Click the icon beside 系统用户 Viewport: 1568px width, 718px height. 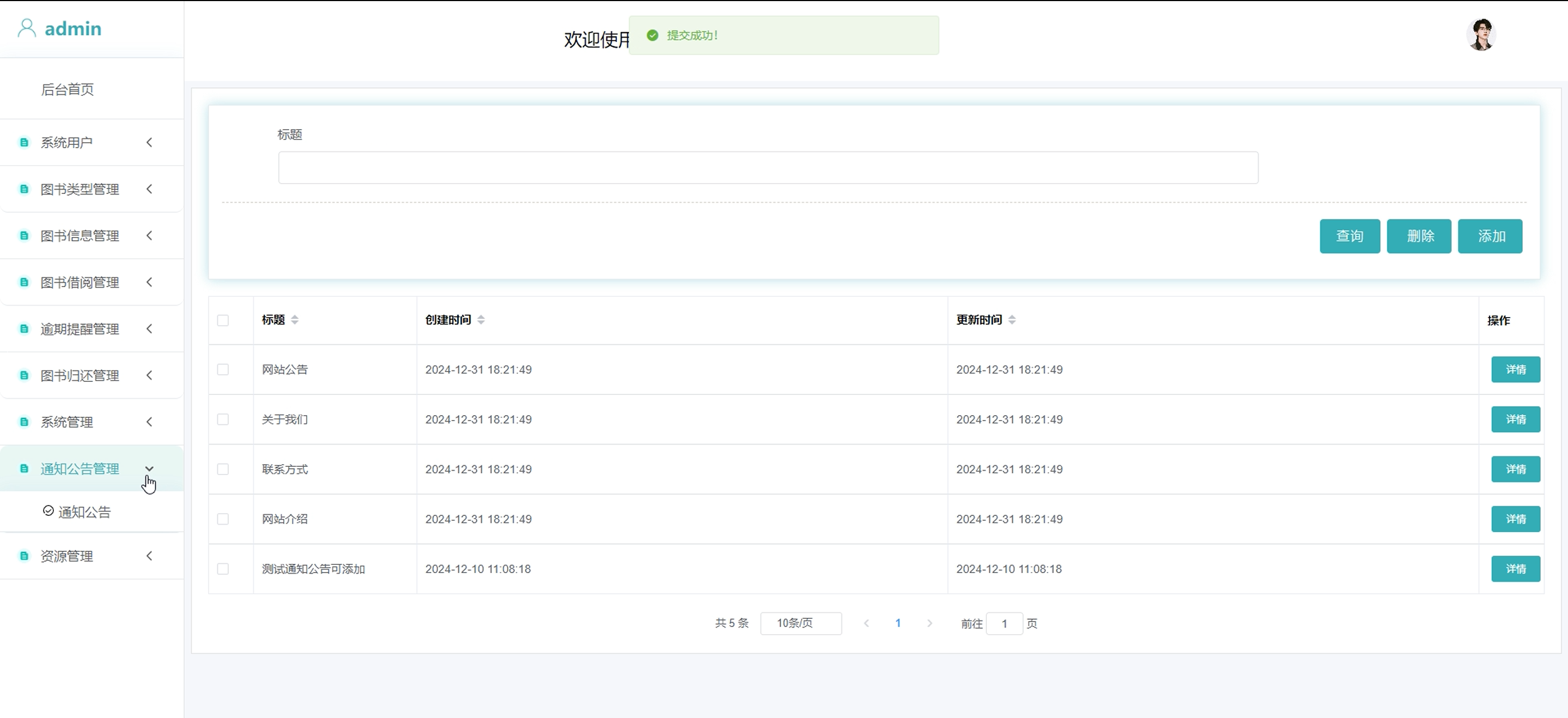(x=25, y=143)
